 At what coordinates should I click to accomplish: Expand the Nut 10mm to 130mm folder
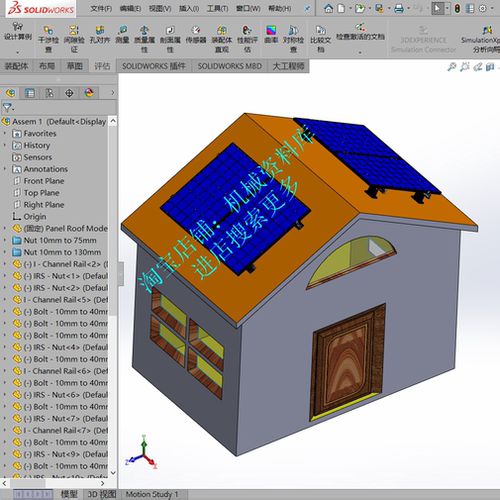click(x=5, y=252)
